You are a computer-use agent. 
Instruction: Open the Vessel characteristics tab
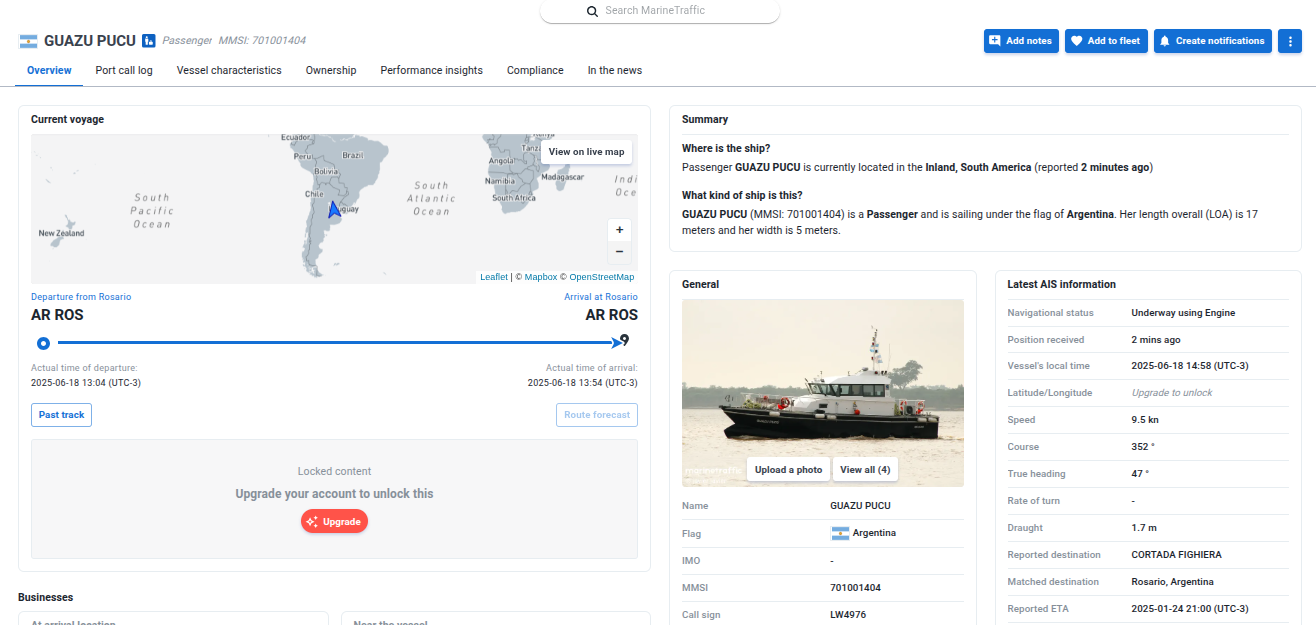pyautogui.click(x=229, y=71)
